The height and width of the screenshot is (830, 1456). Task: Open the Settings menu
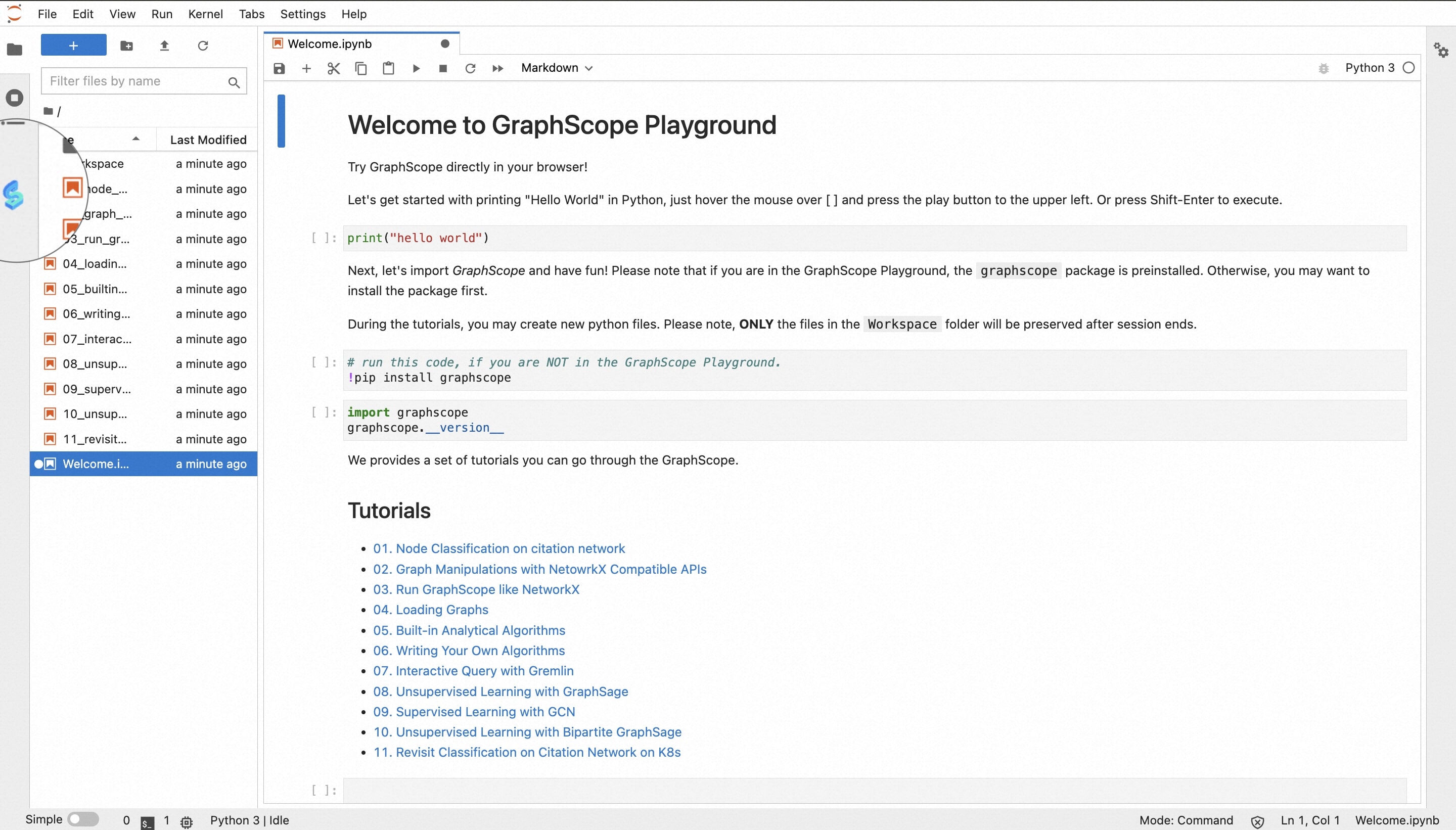point(303,14)
